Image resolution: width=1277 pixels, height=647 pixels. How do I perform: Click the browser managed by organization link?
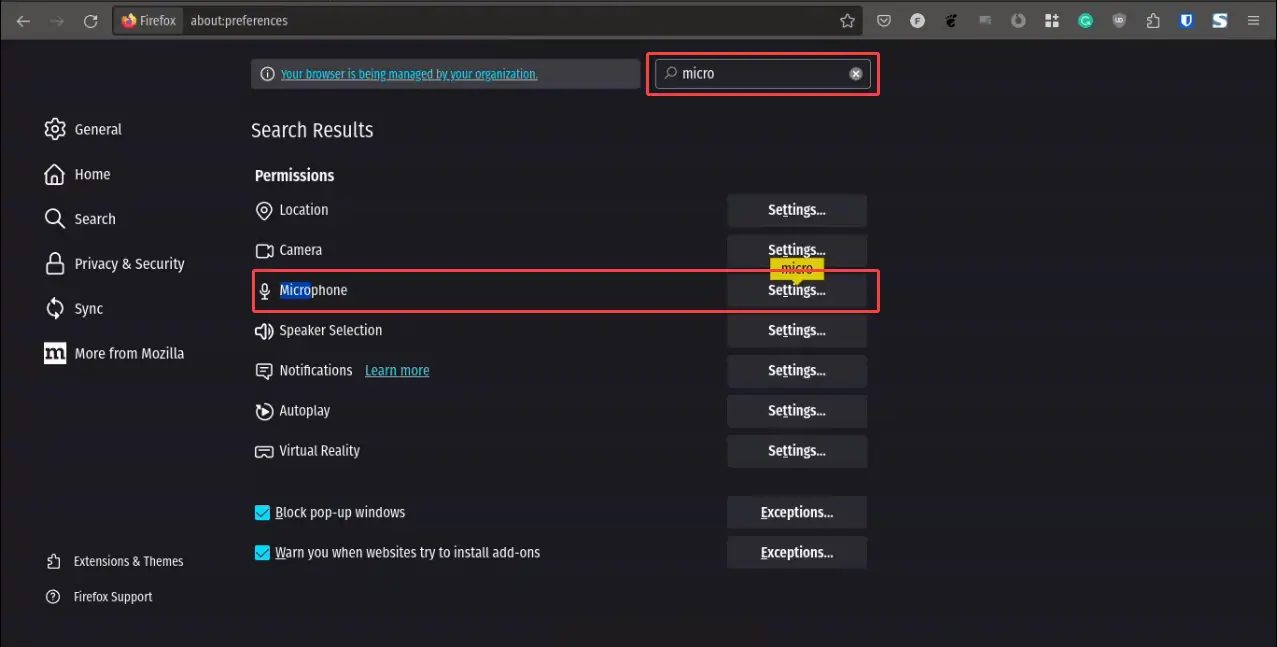(x=409, y=74)
